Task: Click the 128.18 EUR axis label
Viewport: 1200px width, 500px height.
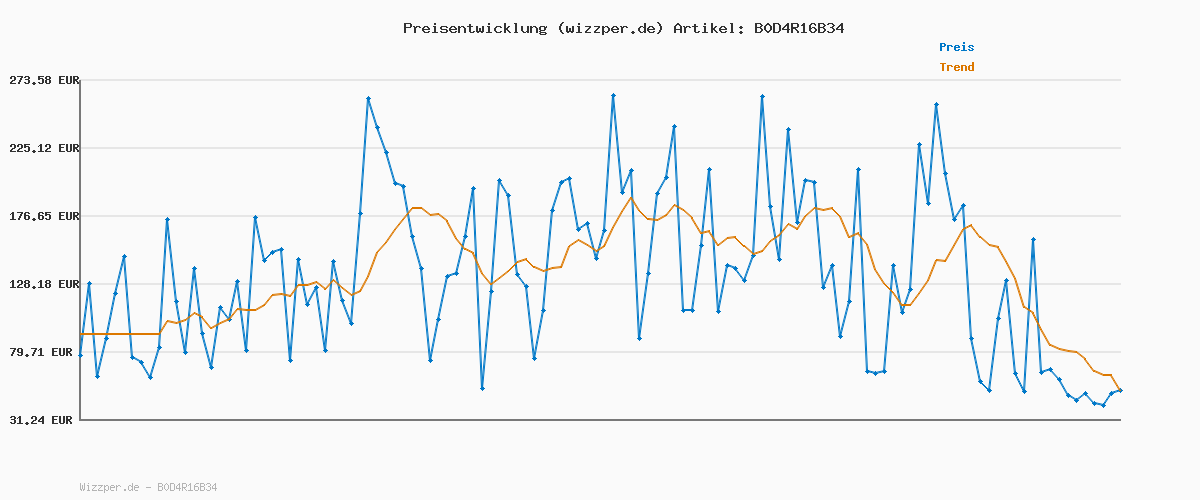Action: pos(43,284)
